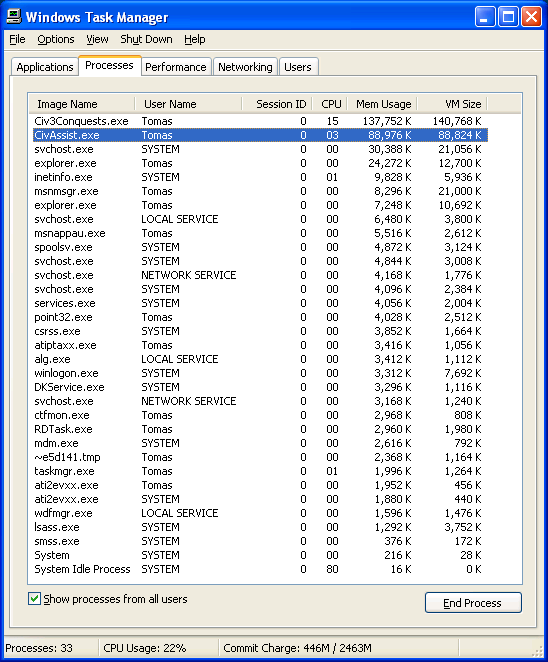Select the smss.exe process
The width and height of the screenshot is (548, 662).
(258, 541)
